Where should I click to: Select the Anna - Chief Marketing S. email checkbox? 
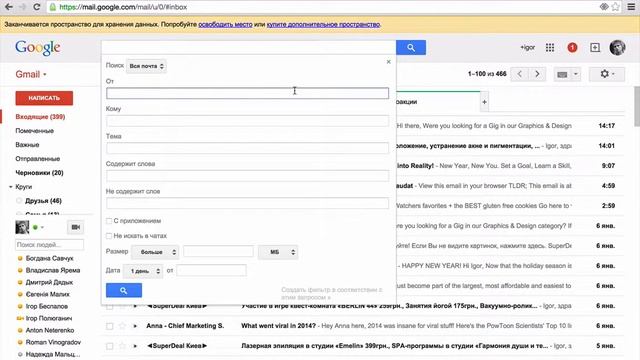(109, 326)
